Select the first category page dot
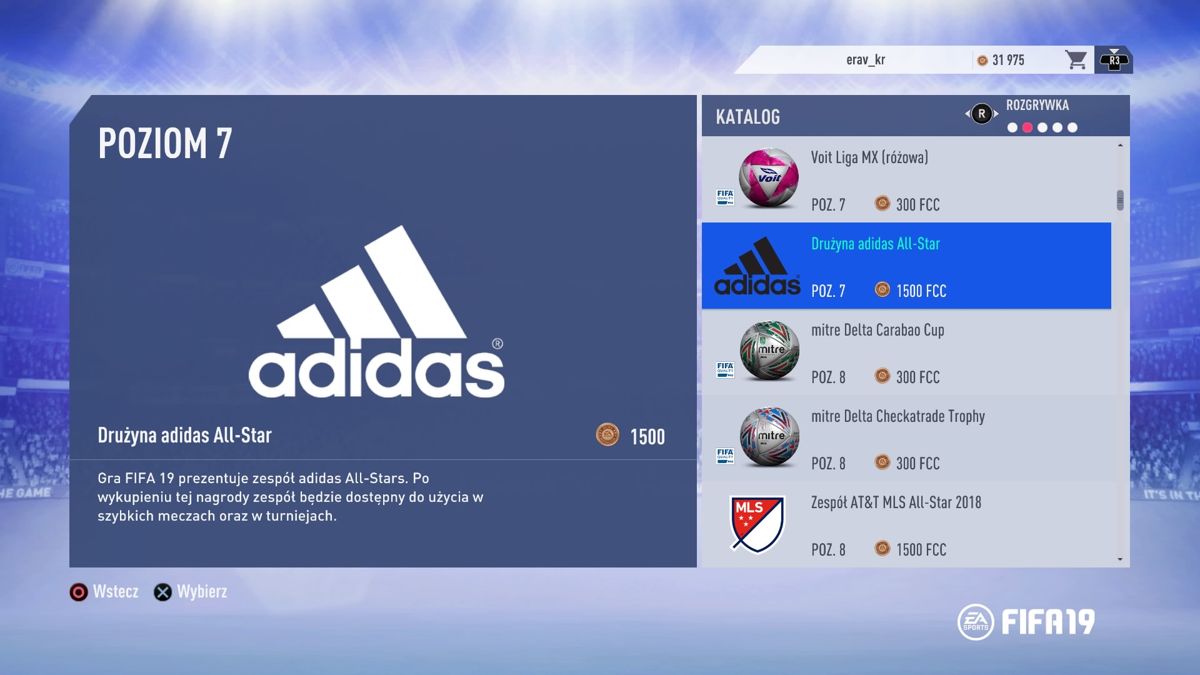The width and height of the screenshot is (1200, 675). (1012, 128)
